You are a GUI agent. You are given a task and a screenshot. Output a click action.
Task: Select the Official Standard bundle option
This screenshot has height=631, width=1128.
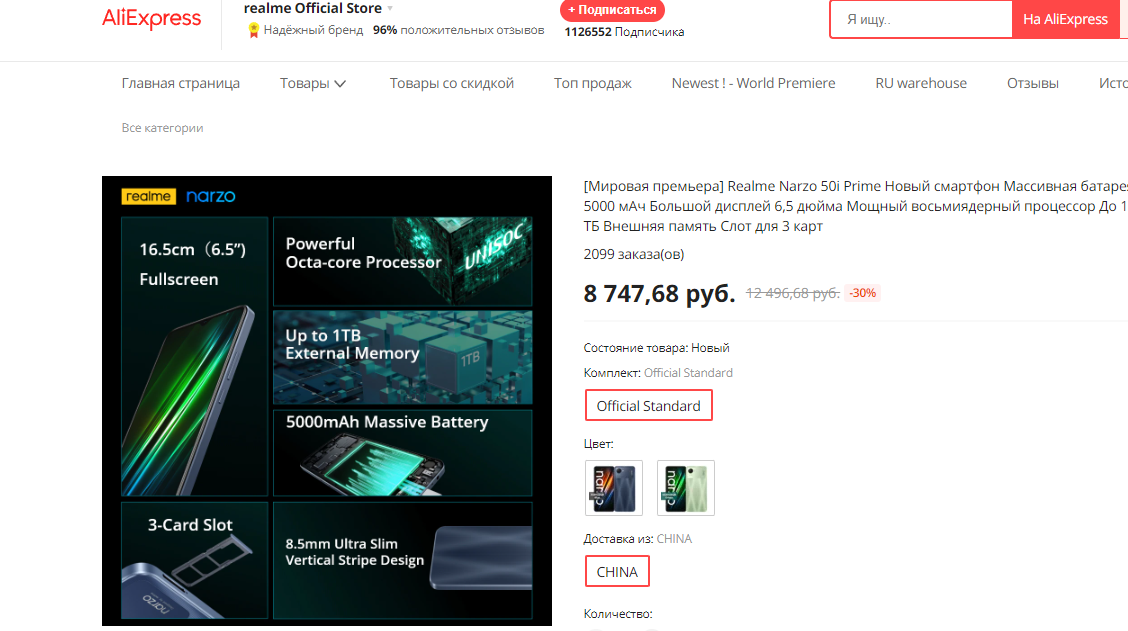649,406
